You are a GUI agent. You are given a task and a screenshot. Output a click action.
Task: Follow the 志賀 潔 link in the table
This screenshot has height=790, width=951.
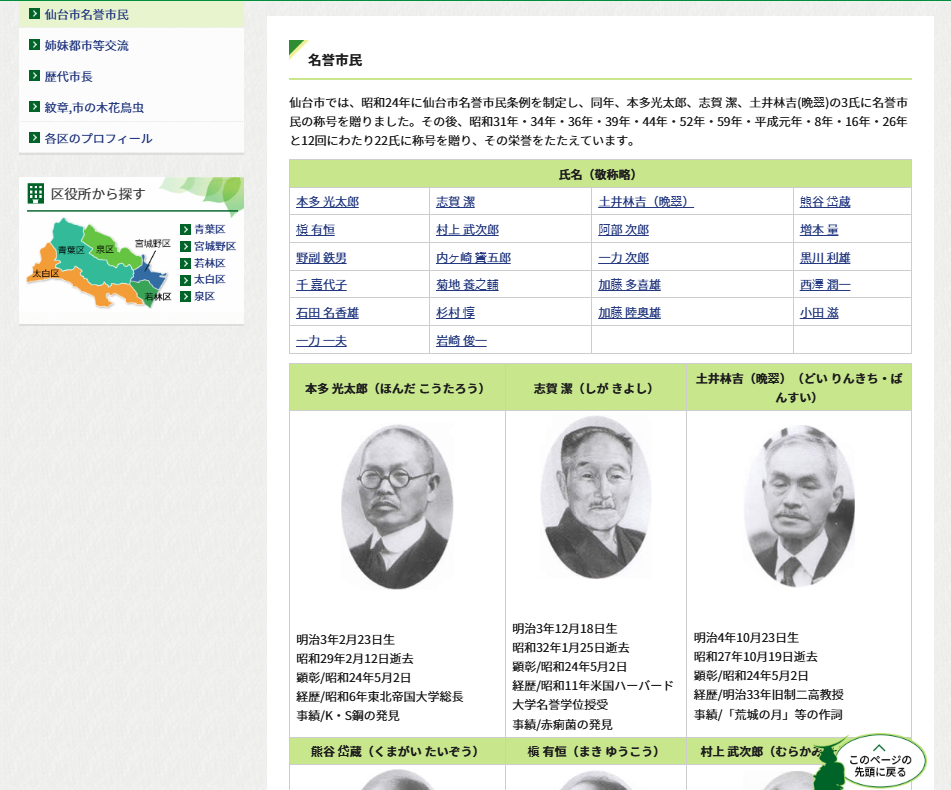point(455,202)
